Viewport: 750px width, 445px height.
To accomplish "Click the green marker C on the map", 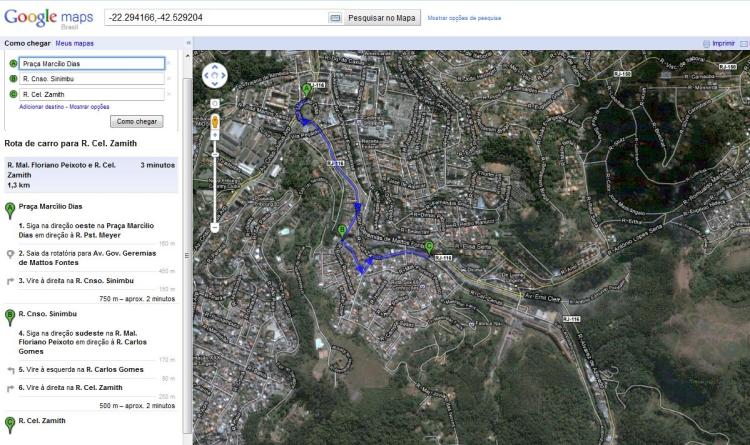I will pyautogui.click(x=429, y=247).
